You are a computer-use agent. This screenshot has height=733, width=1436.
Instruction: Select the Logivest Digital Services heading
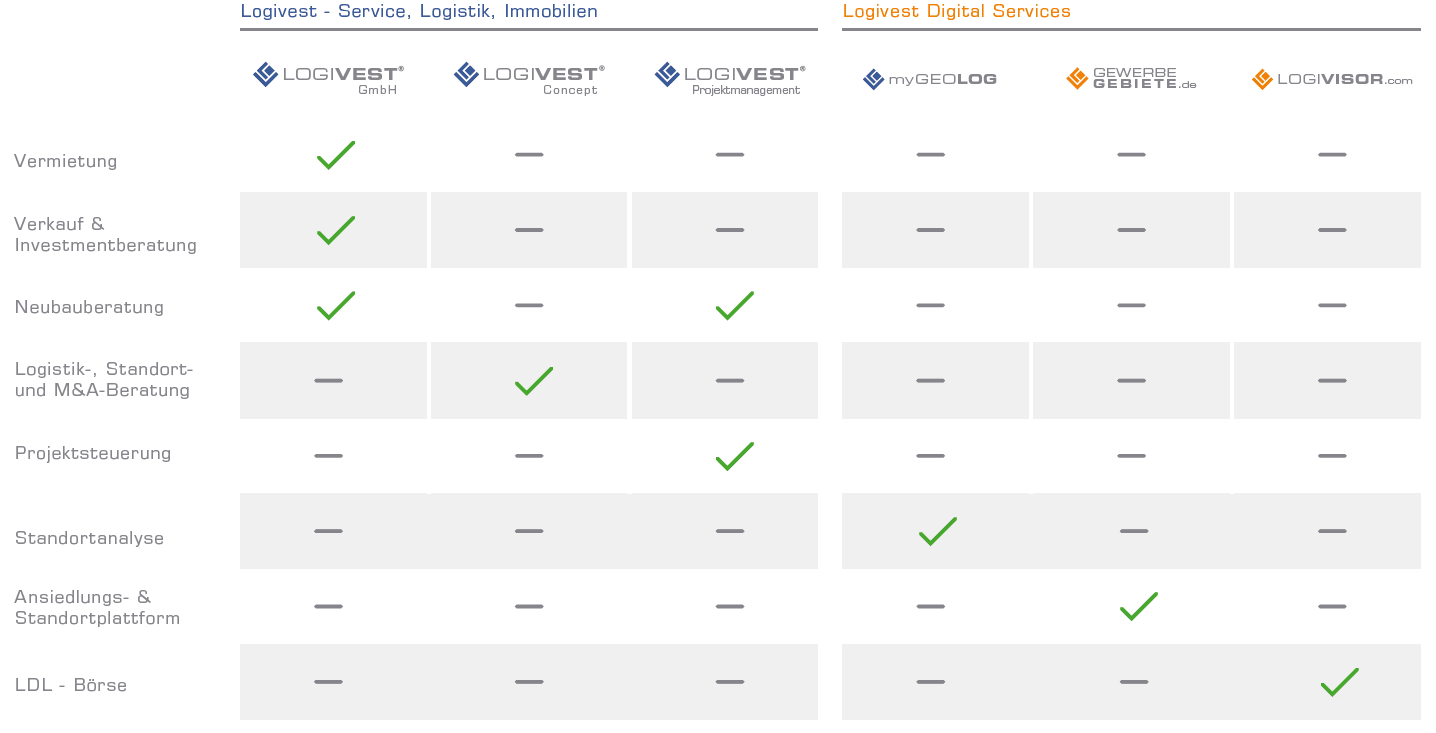tap(956, 12)
